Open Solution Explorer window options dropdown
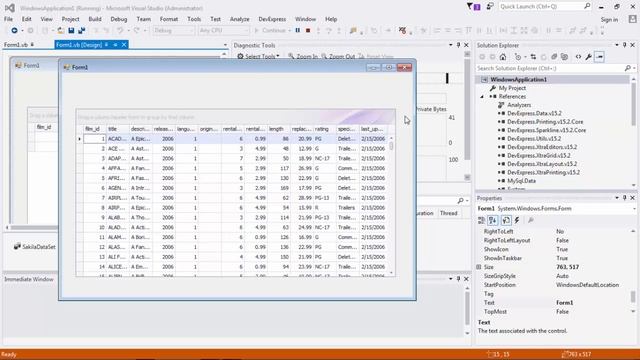Viewport: 640px width, 360px height. 617,45
